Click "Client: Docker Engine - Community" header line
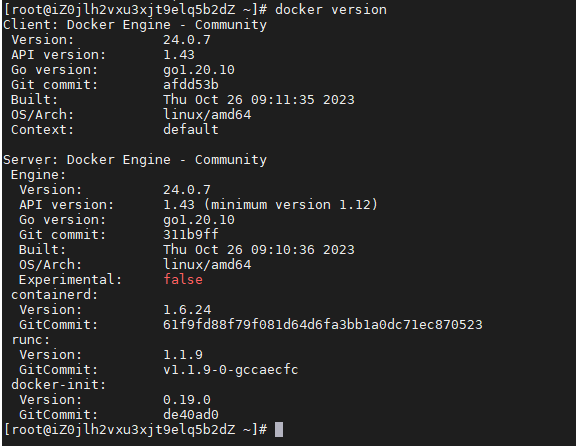 (x=135, y=25)
